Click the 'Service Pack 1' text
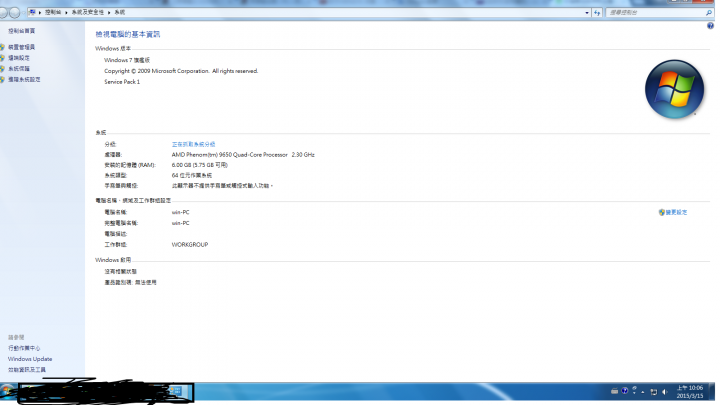Screen dimensions: 720x405 pos(122,82)
